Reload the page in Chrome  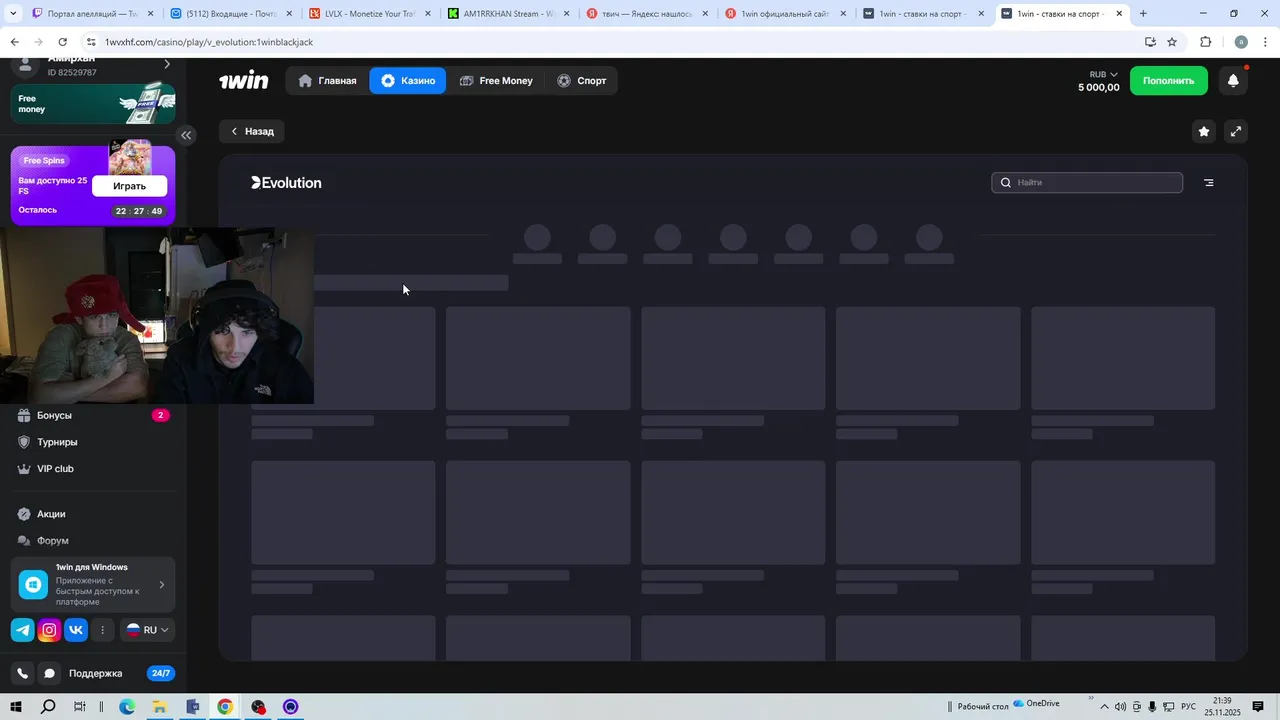click(x=62, y=42)
